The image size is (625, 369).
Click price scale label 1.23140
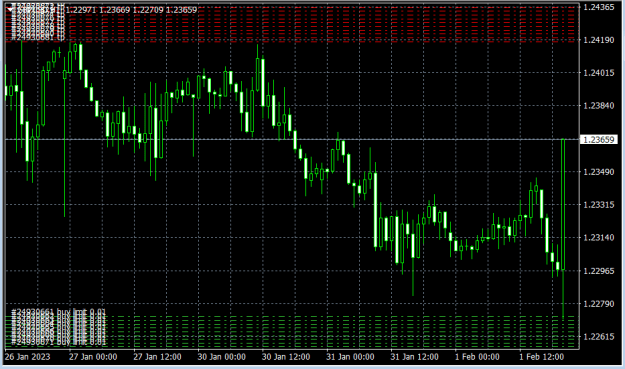pos(599,237)
